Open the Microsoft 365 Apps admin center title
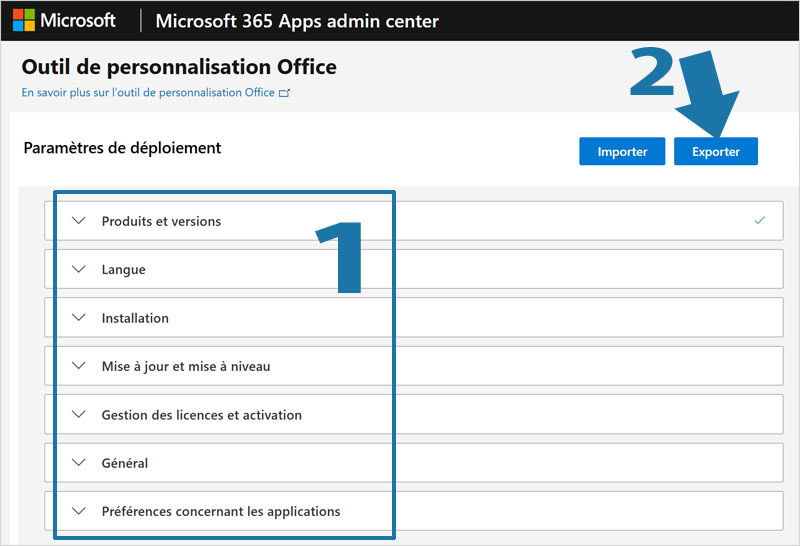 [297, 21]
